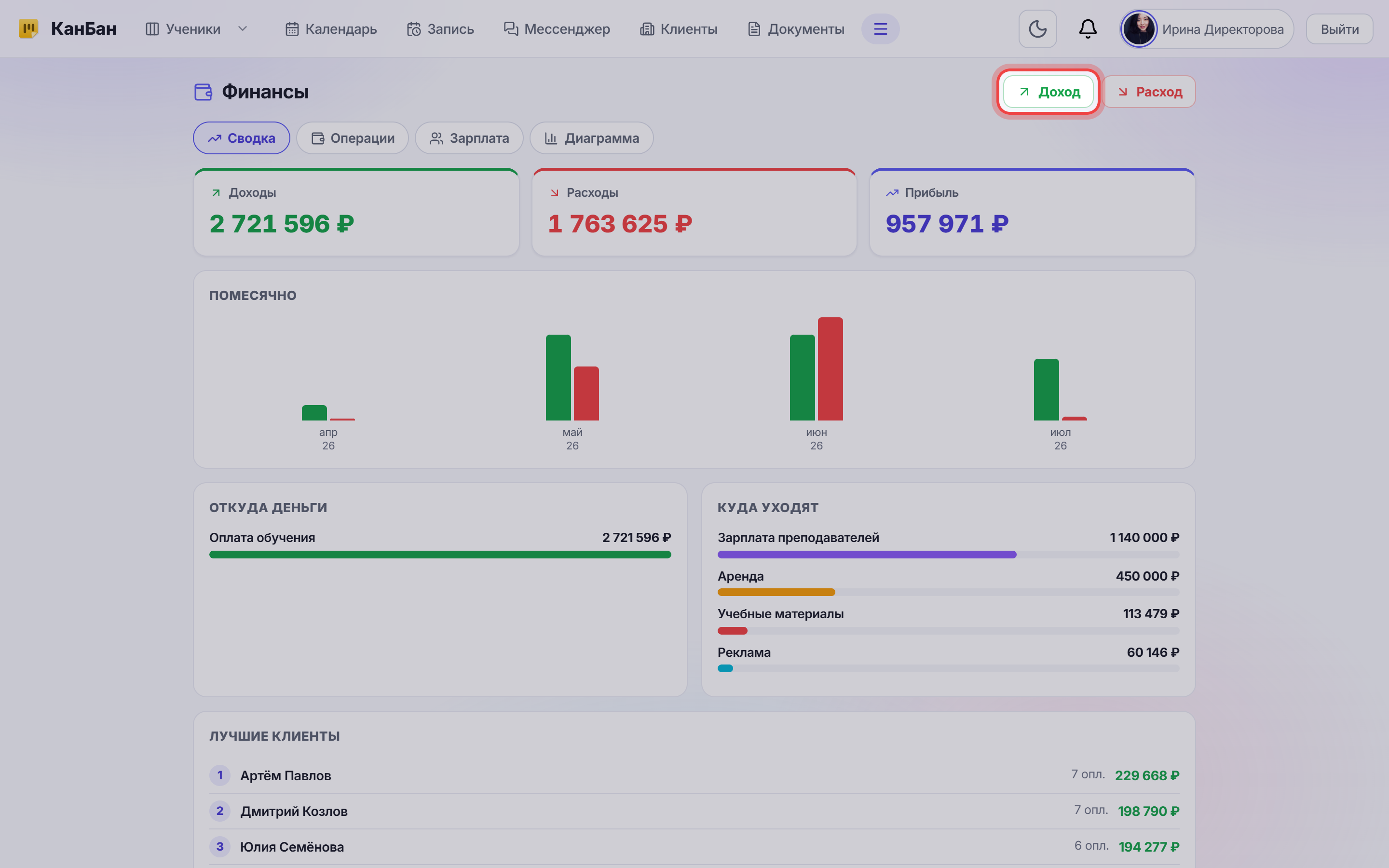Screen dimensions: 1389x868
Task: Click Ирина Директорова profile avatar
Action: pyautogui.click(x=1138, y=29)
